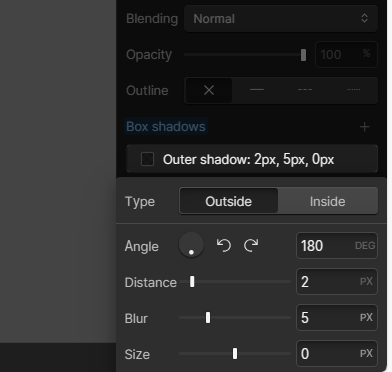Screen dimensions: 392x372
Task: Open the Blending mode dropdown
Action: point(281,19)
